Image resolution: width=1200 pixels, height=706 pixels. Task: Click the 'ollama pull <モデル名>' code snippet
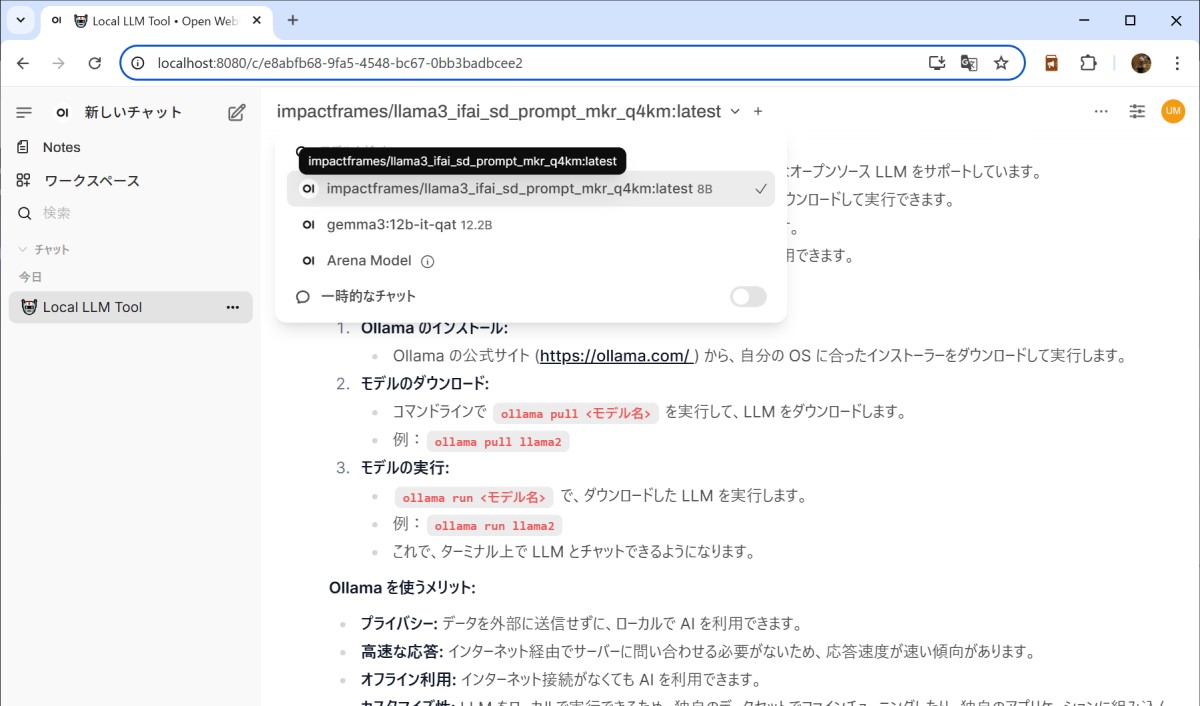pos(576,413)
